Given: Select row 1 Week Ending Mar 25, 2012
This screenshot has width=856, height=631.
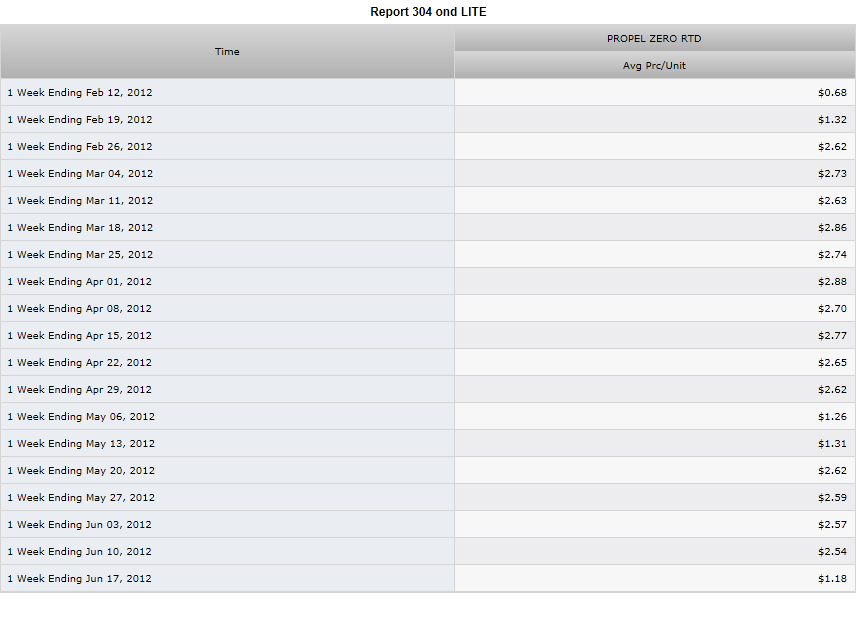Looking at the screenshot, I should 428,254.
